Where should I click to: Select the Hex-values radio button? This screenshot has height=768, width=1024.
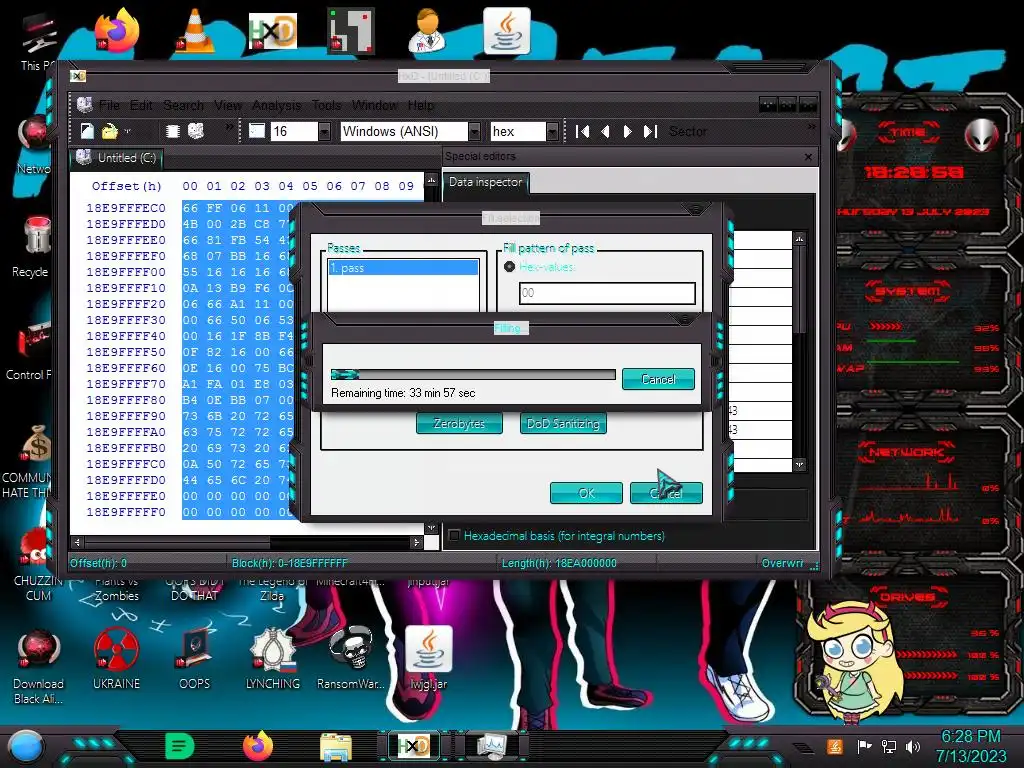[x=509, y=266]
